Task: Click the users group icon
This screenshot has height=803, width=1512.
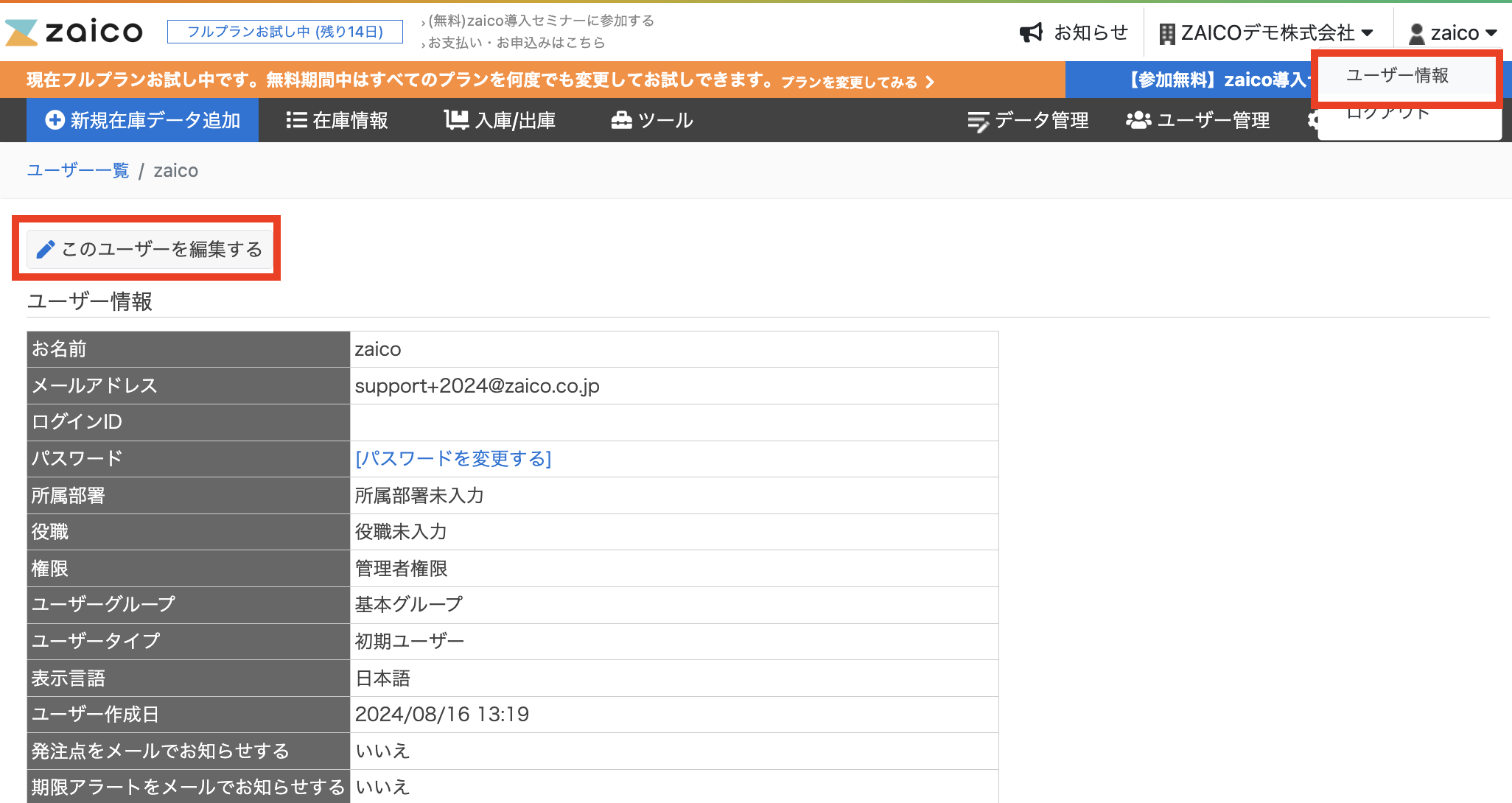Action: (x=1138, y=119)
